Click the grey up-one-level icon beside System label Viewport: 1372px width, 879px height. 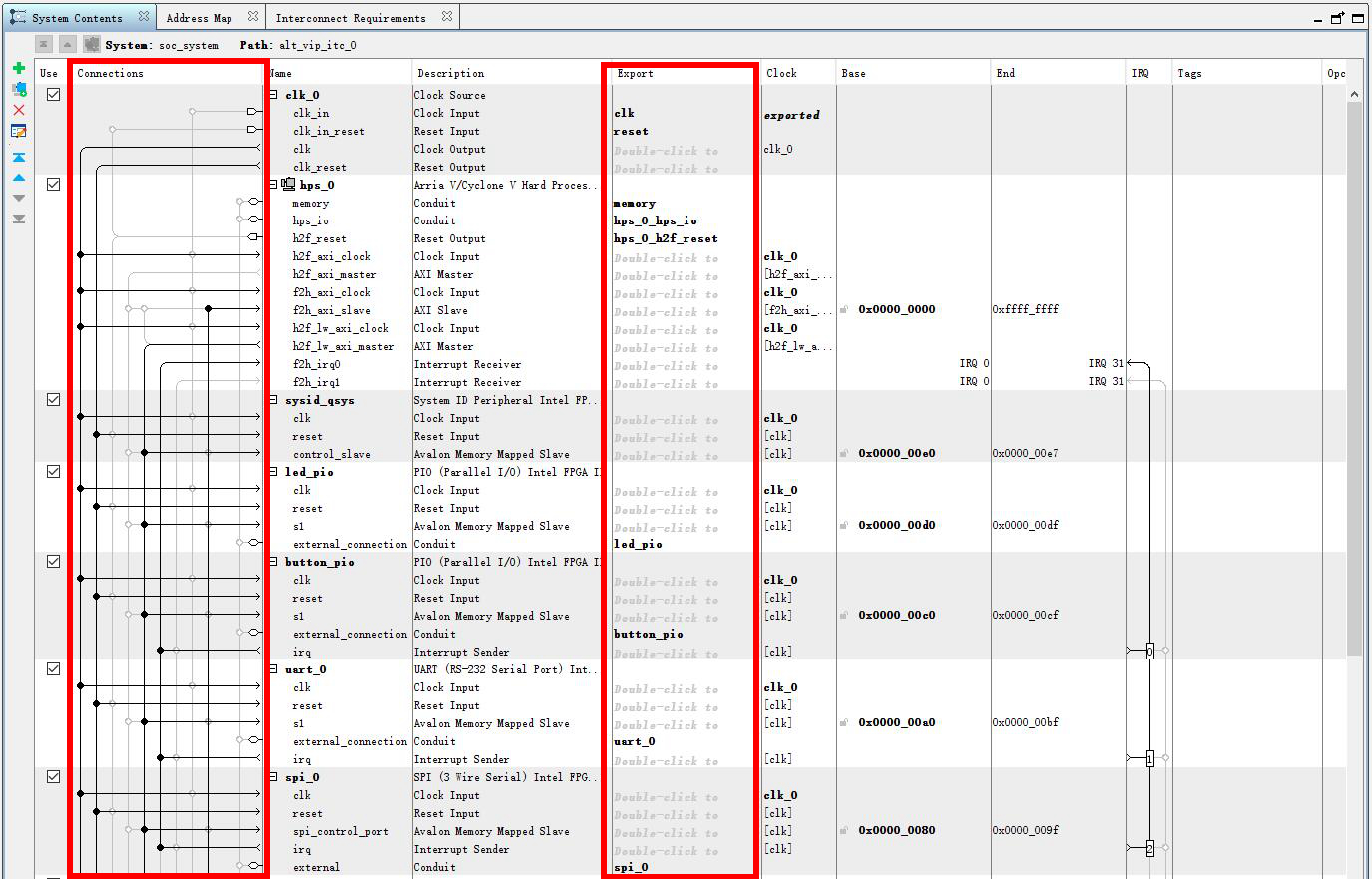click(x=67, y=44)
